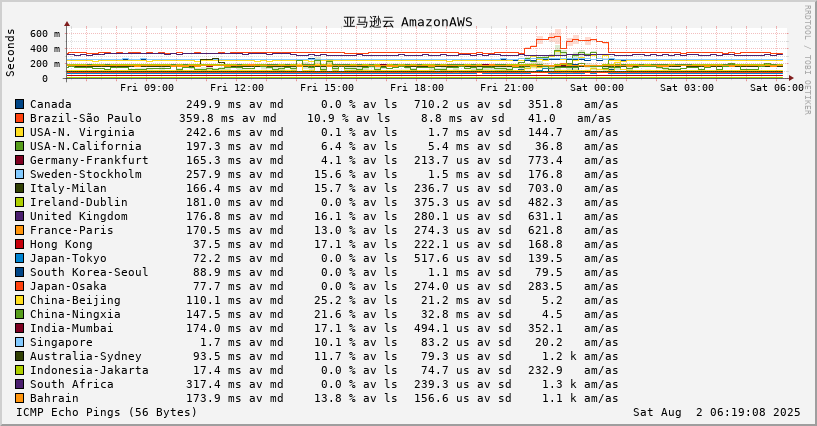The image size is (817, 426).
Task: Click the 'USA-N.California' legend name
Action: [85, 146]
